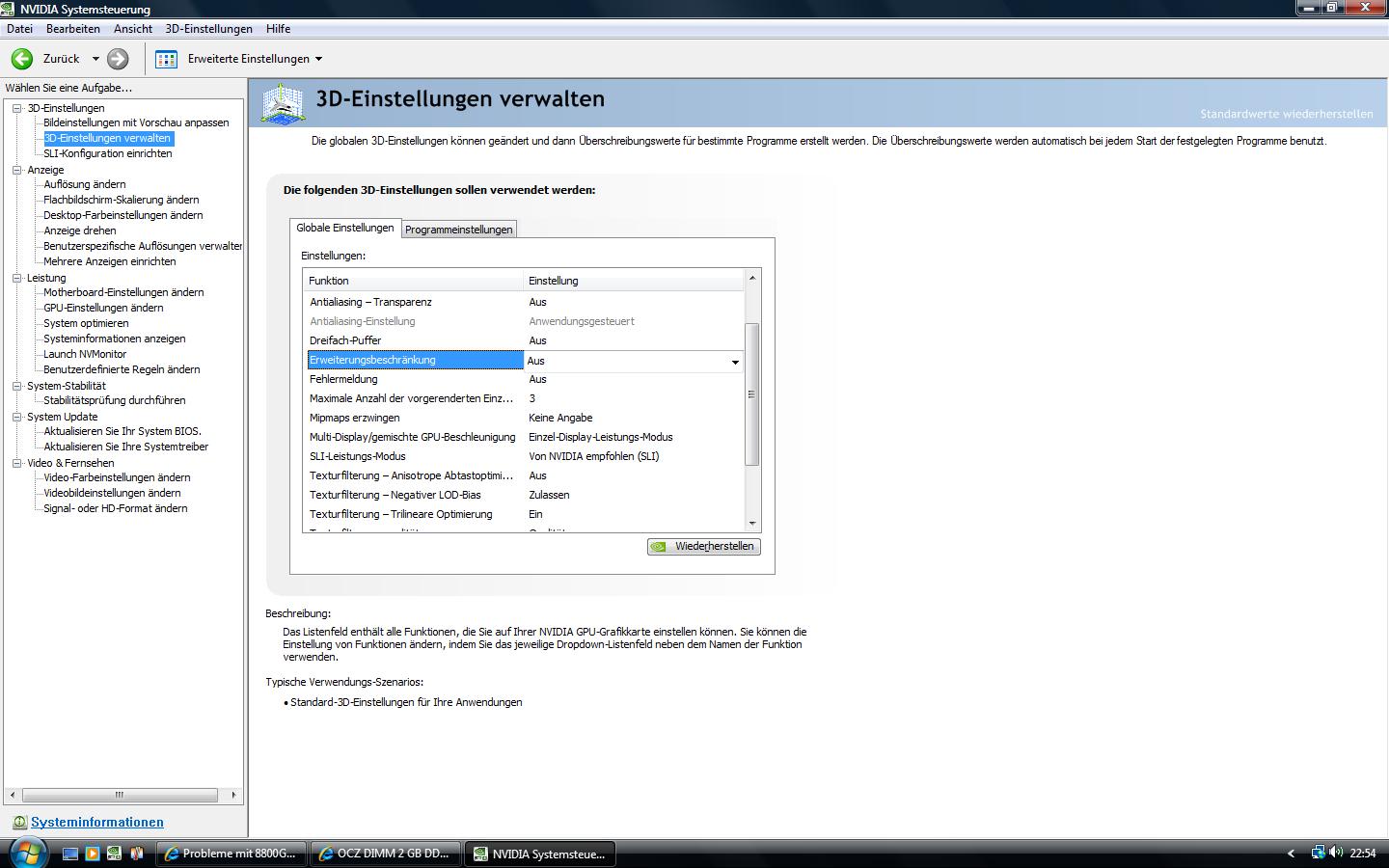This screenshot has height=868, width=1389.
Task: Select Launch NVMonitor
Action: click(x=85, y=354)
